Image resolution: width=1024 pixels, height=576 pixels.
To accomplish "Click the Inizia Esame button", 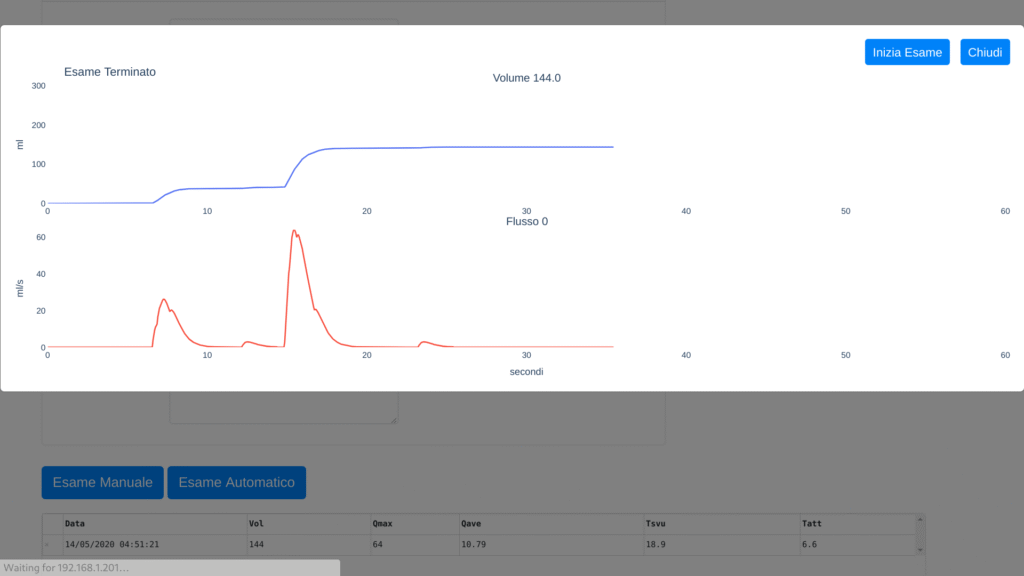I will [907, 52].
